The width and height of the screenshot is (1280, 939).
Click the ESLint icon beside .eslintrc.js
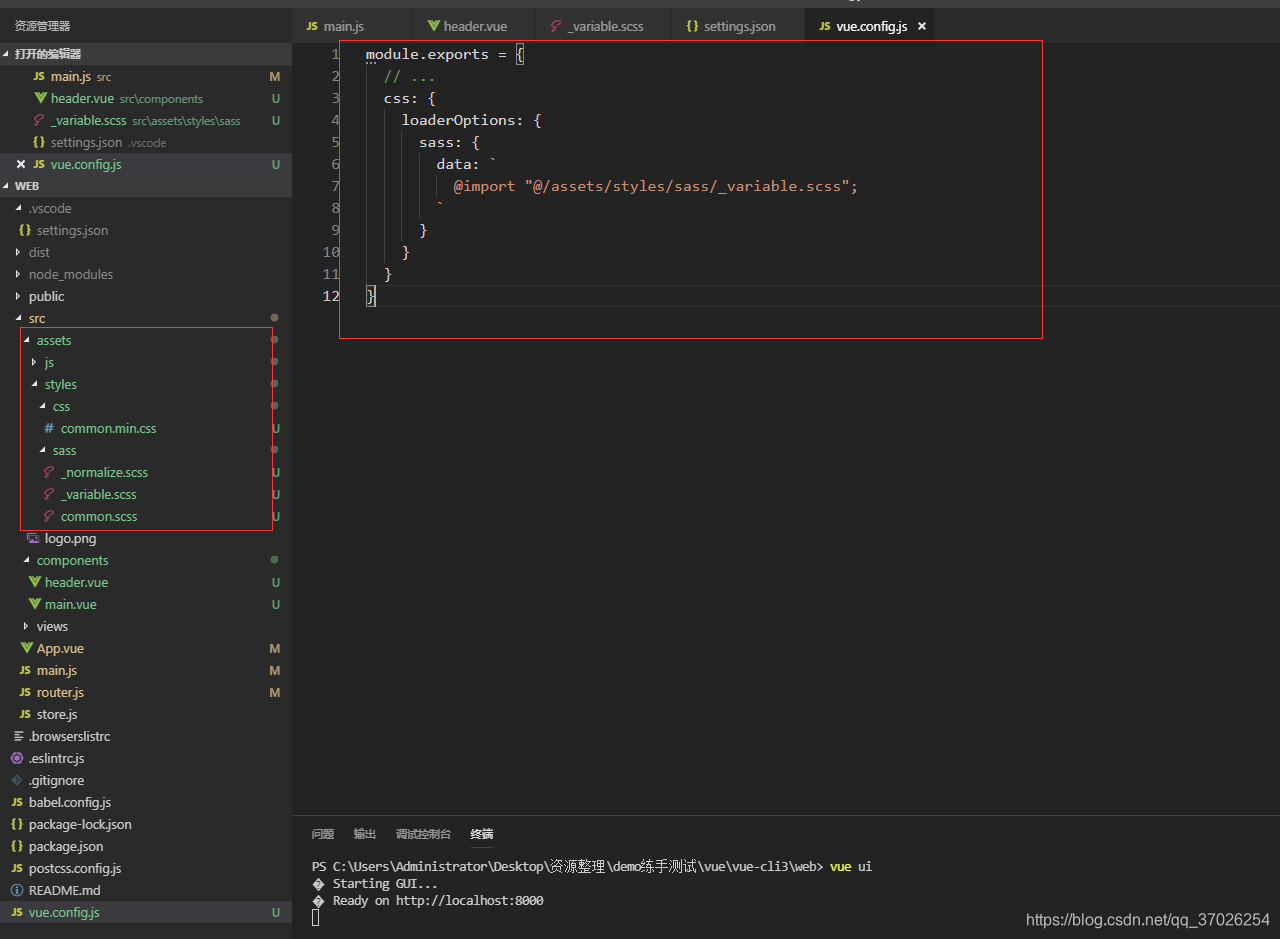17,758
